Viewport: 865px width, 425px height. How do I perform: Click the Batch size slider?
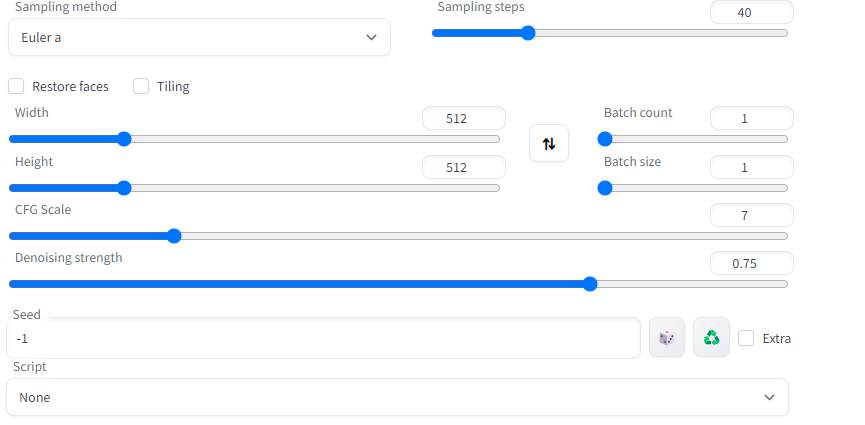695,187
